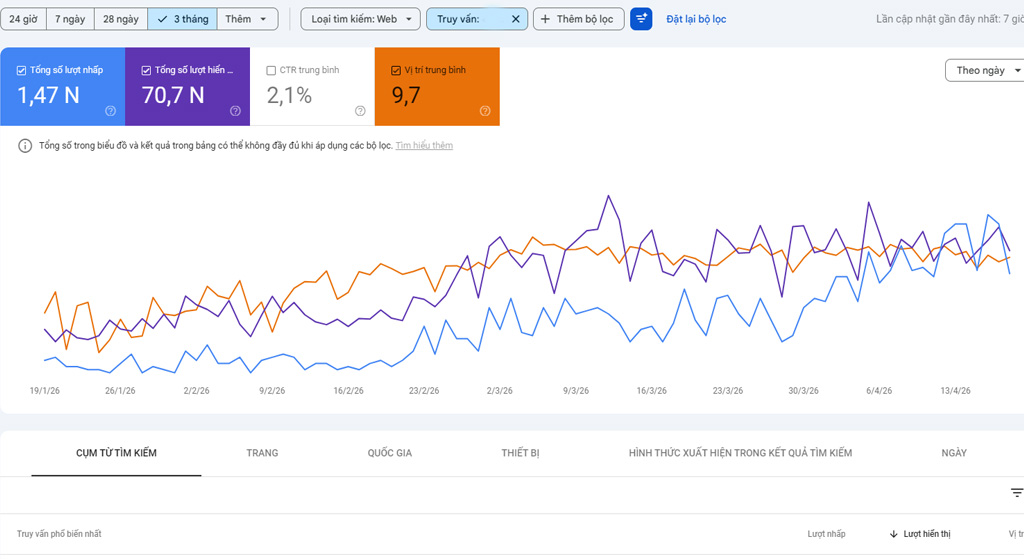The height and width of the screenshot is (559, 1024).
Task: Sort table by Lượt hiển thị column header
Action: point(926,534)
